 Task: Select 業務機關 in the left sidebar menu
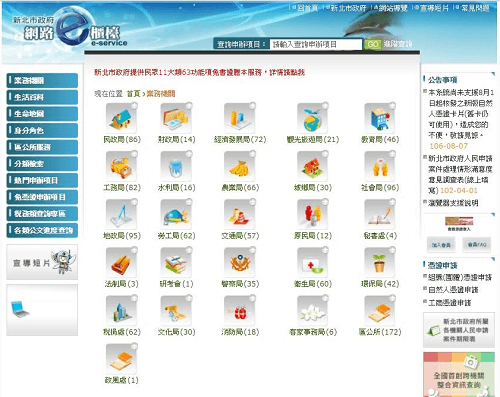[x=42, y=80]
